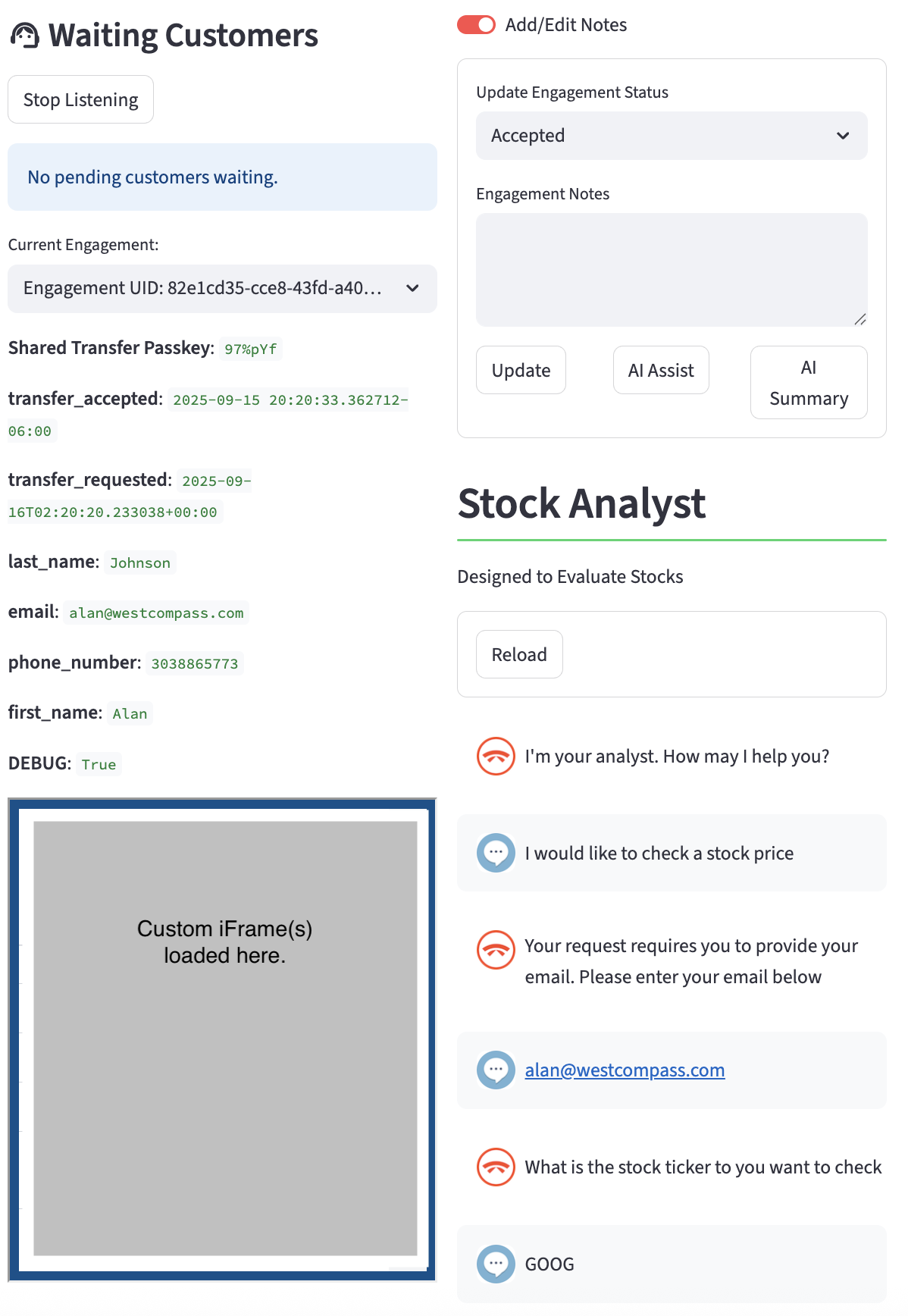Click the chevron arrow on Accepted dropdown

coord(843,136)
